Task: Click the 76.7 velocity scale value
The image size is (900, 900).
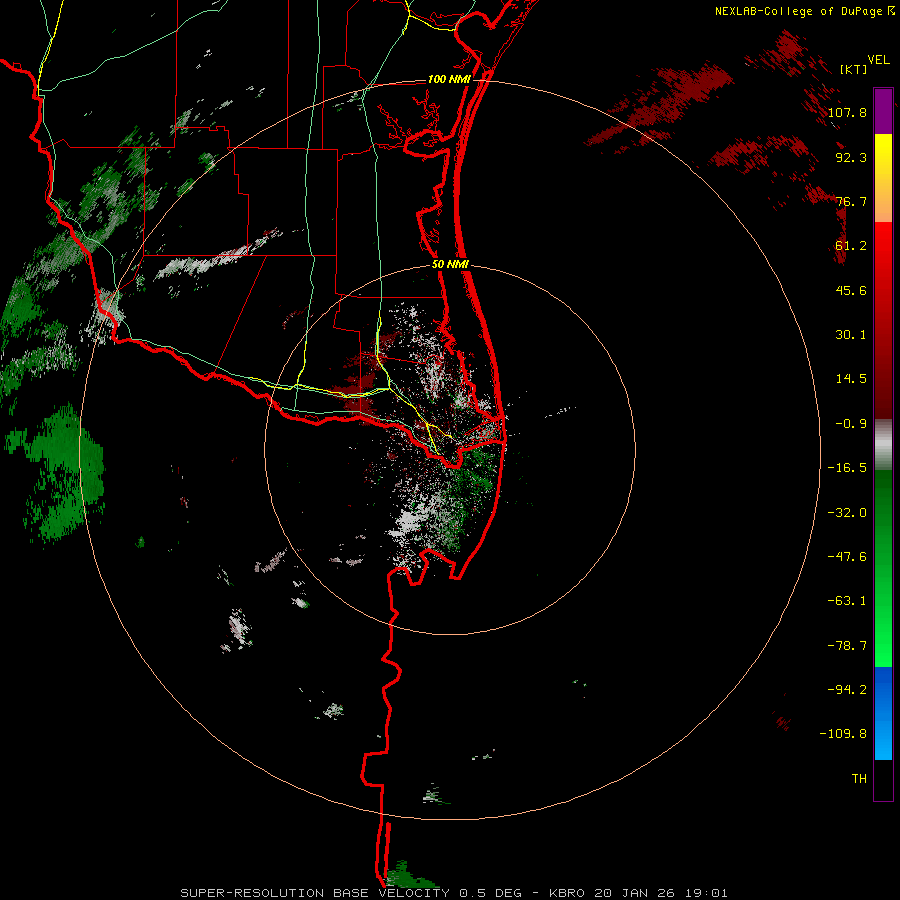Action: (851, 201)
